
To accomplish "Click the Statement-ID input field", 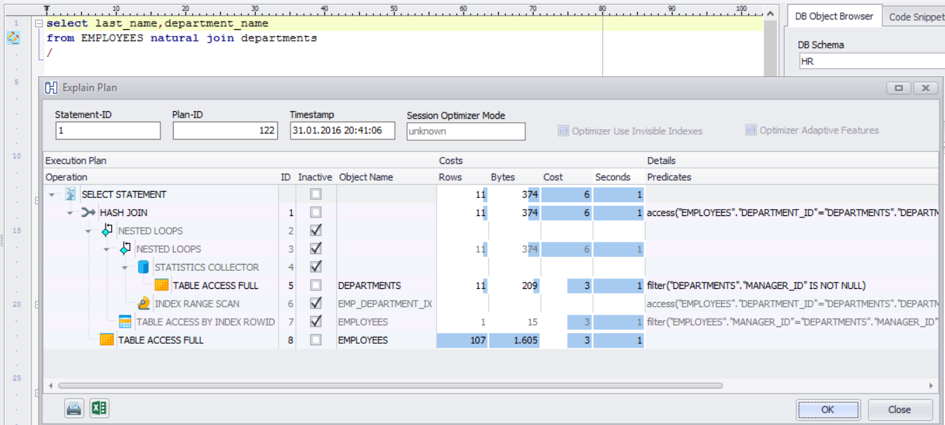I will point(108,131).
